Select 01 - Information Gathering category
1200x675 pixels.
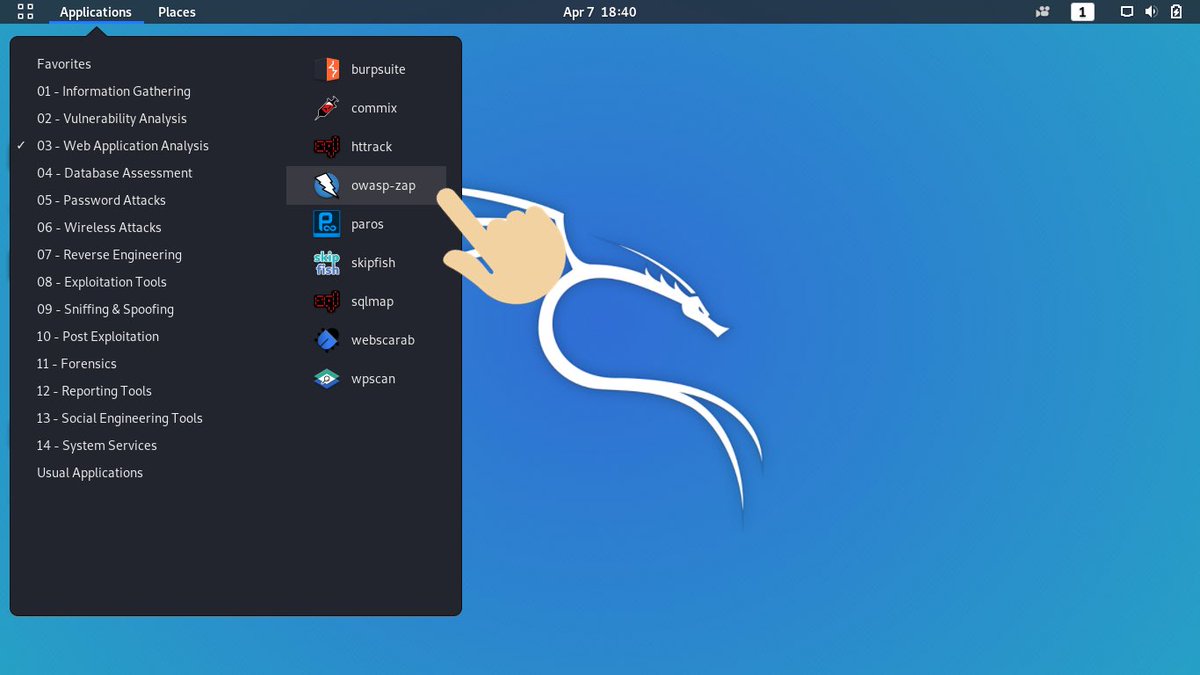114,91
